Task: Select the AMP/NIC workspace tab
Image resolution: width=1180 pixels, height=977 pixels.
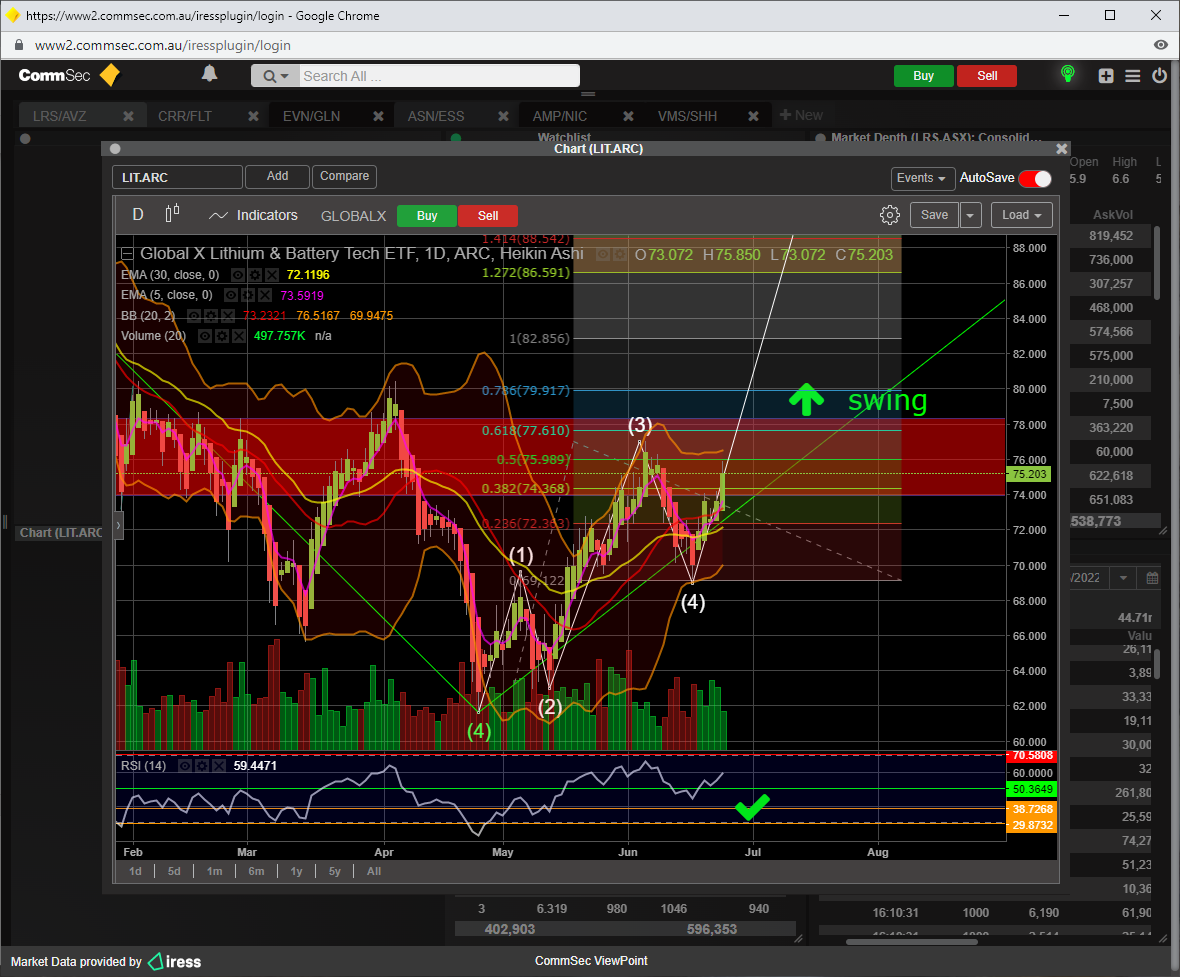Action: [x=560, y=116]
